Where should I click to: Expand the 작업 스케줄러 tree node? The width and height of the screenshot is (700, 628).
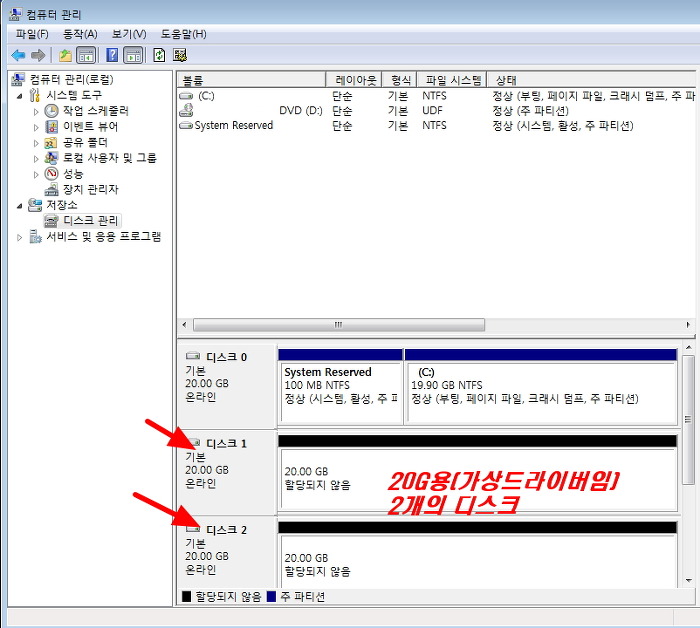(36, 111)
